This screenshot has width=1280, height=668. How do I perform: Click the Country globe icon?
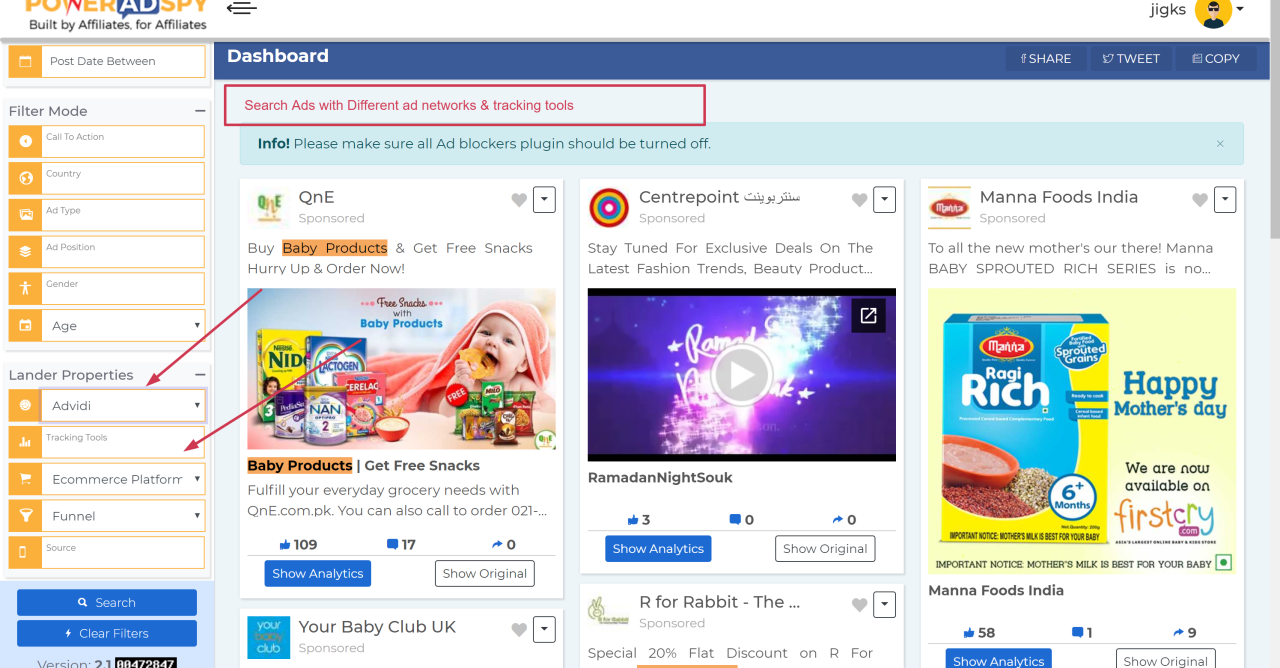tap(25, 179)
